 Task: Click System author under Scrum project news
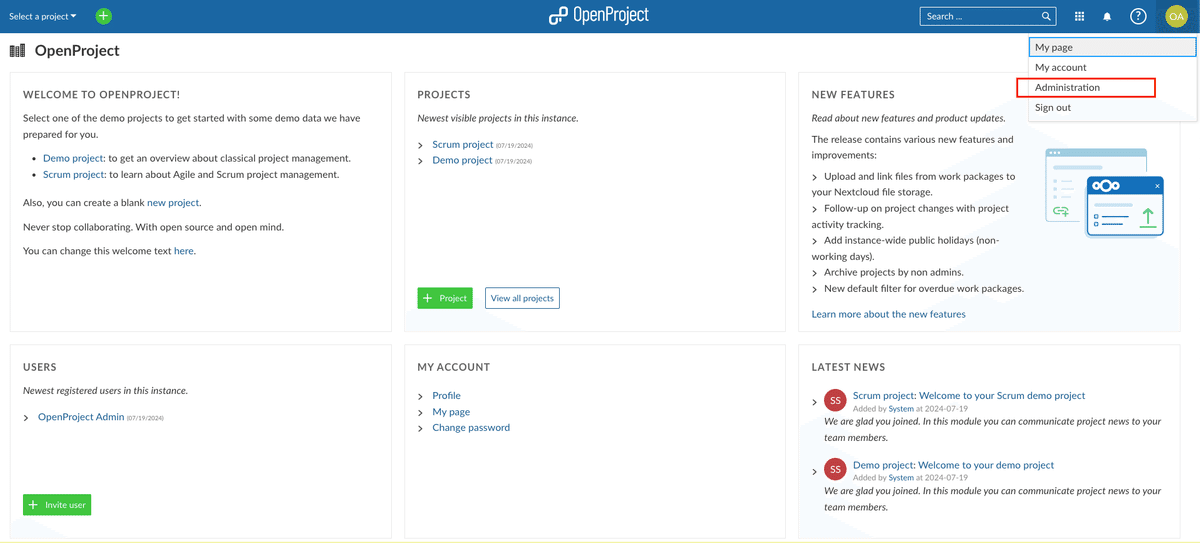[901, 409]
